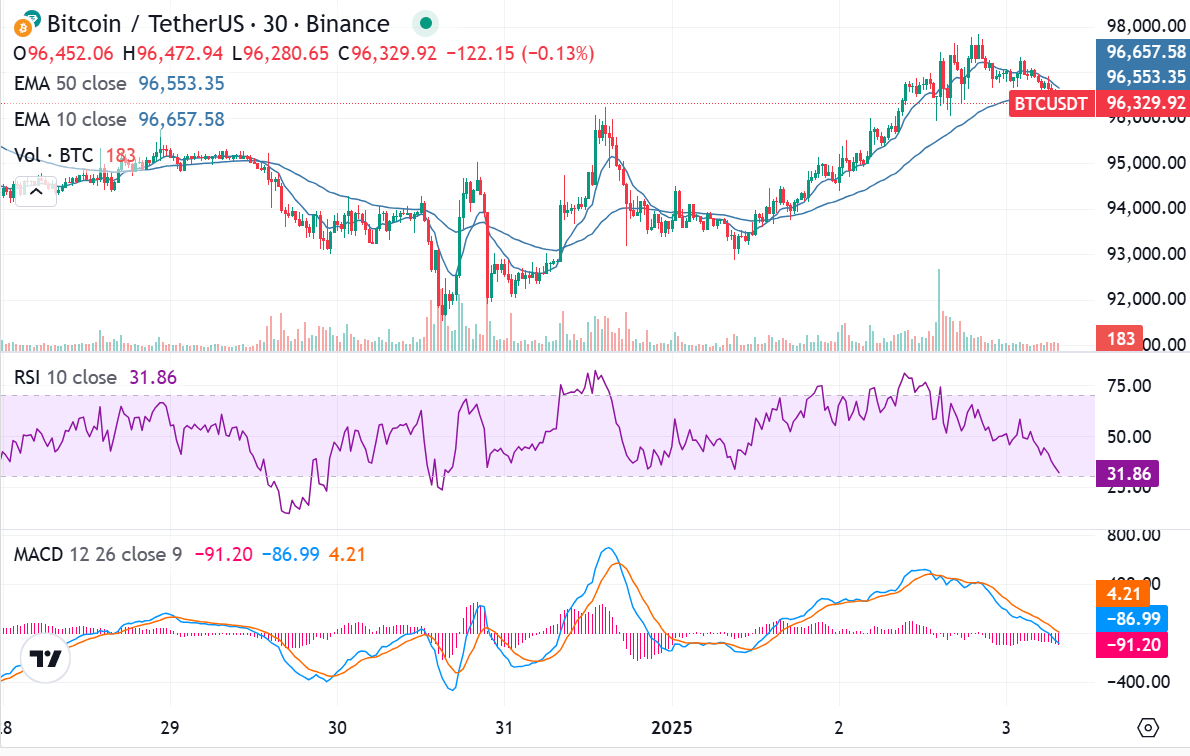The image size is (1190, 756).
Task: Click 98,000.00 on the price scale
Action: click(x=1146, y=27)
